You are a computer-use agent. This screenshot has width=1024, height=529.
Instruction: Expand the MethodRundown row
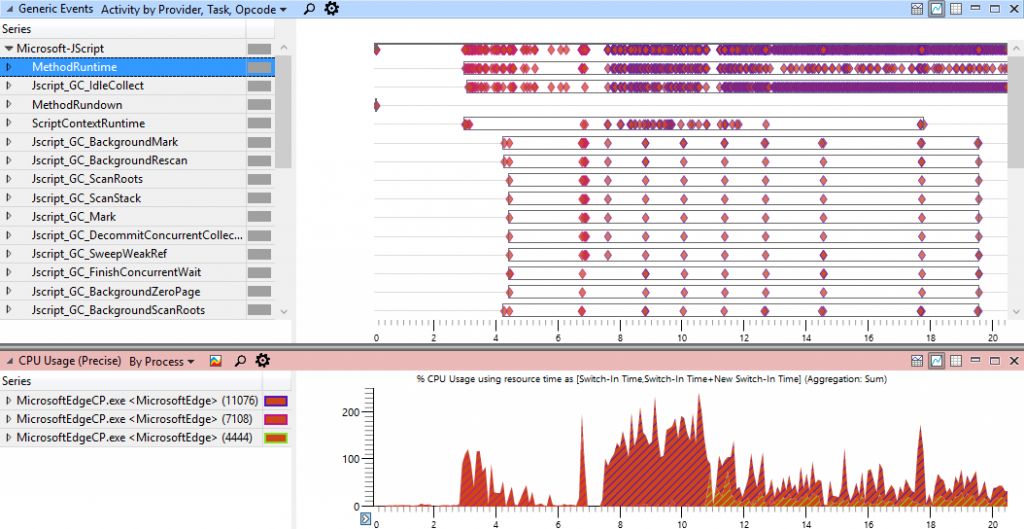tap(8, 104)
